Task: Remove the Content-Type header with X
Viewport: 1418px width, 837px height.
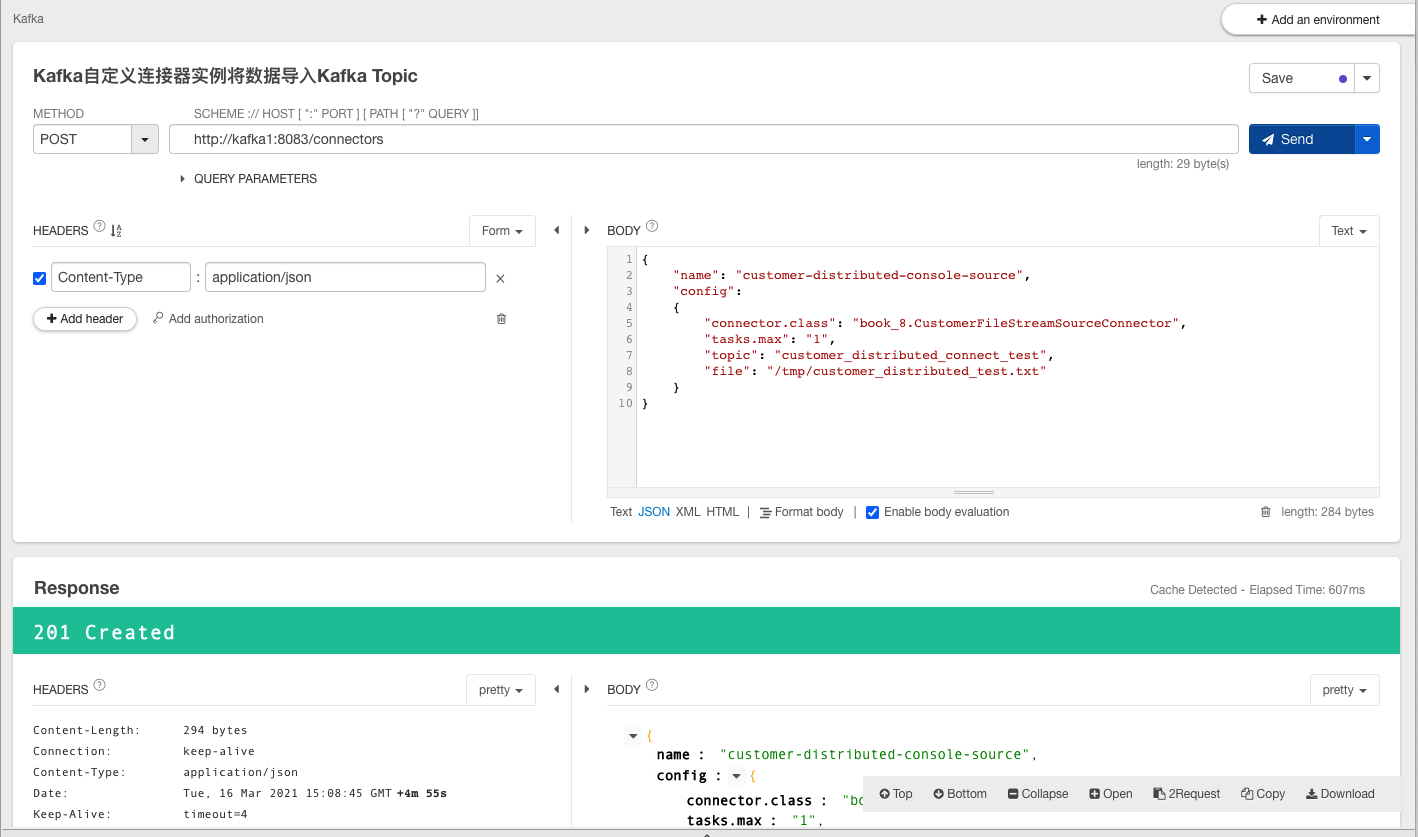Action: pos(500,279)
